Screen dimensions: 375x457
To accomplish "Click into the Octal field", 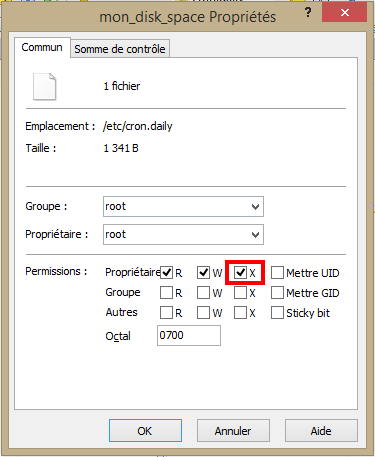I will point(189,335).
